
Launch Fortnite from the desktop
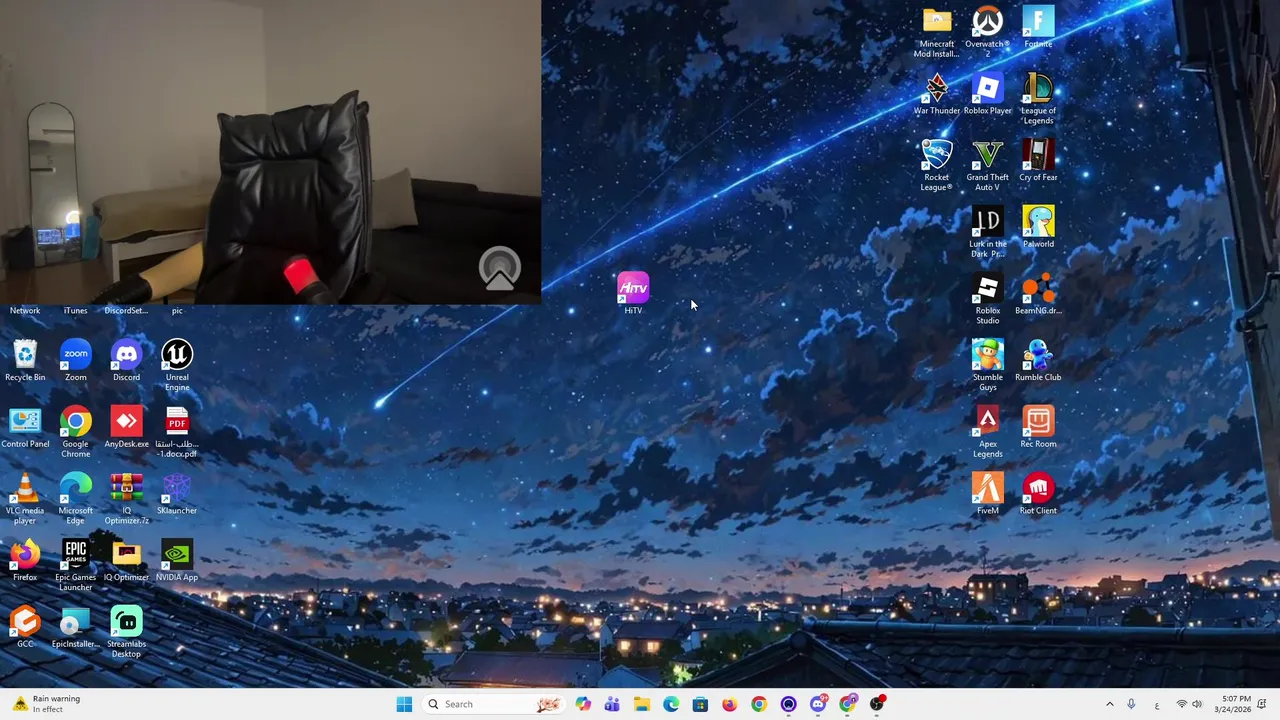(x=1038, y=28)
